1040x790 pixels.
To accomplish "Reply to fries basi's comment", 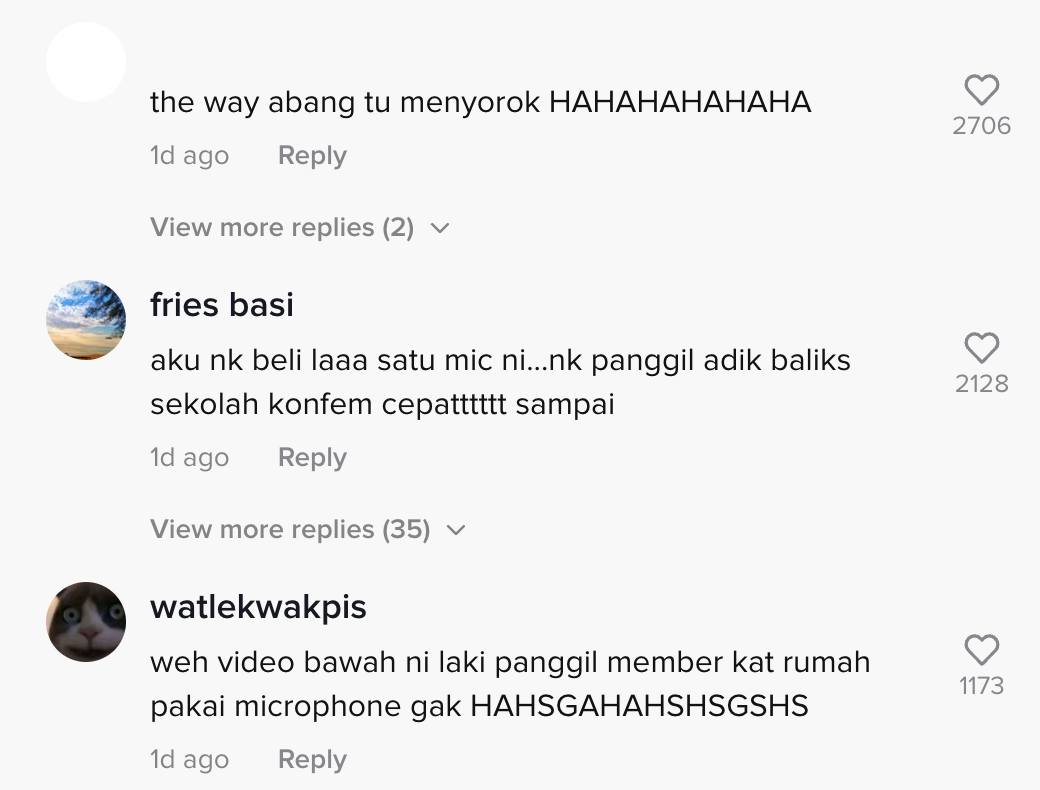I will pos(312,457).
